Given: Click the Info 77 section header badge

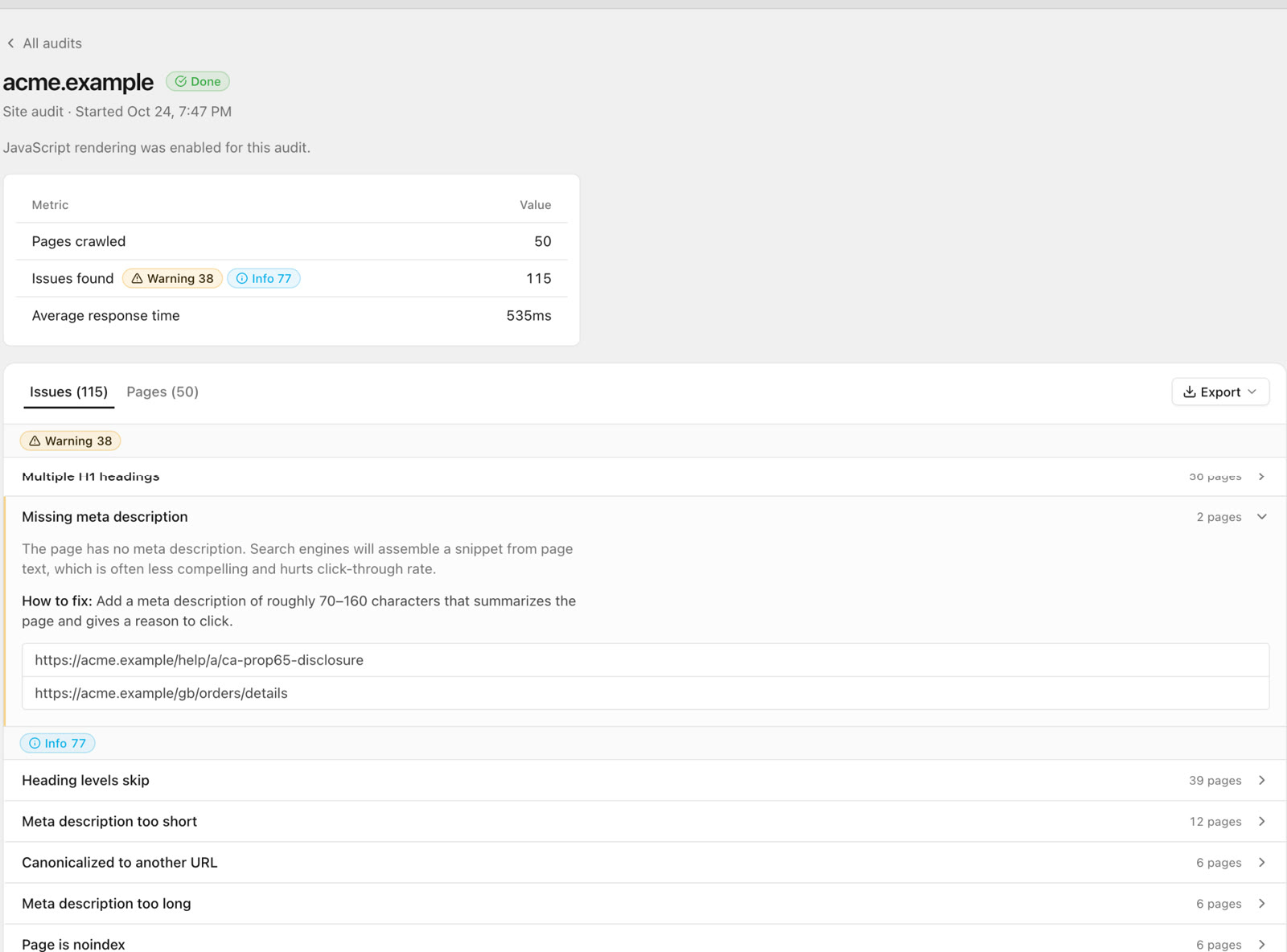Looking at the screenshot, I should coord(58,743).
